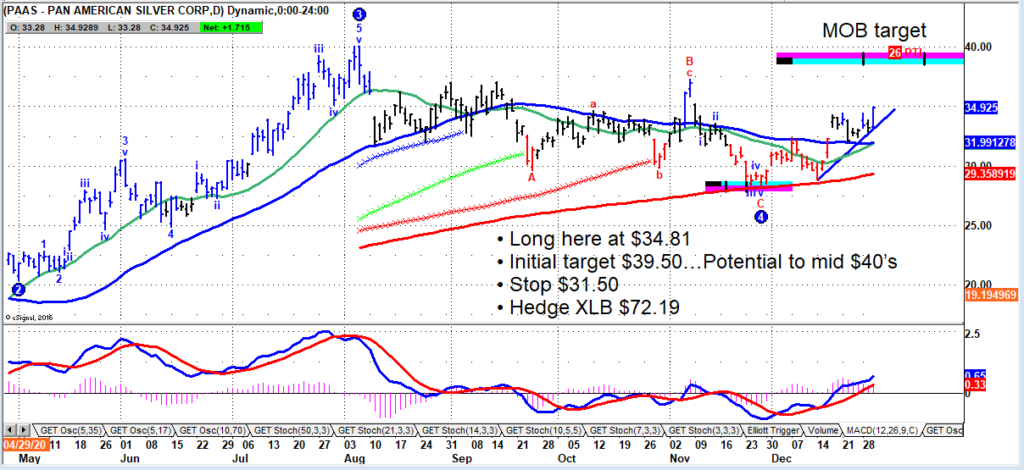The image size is (1024, 470).
Task: Select the MOB target heading text
Action: click(x=874, y=29)
